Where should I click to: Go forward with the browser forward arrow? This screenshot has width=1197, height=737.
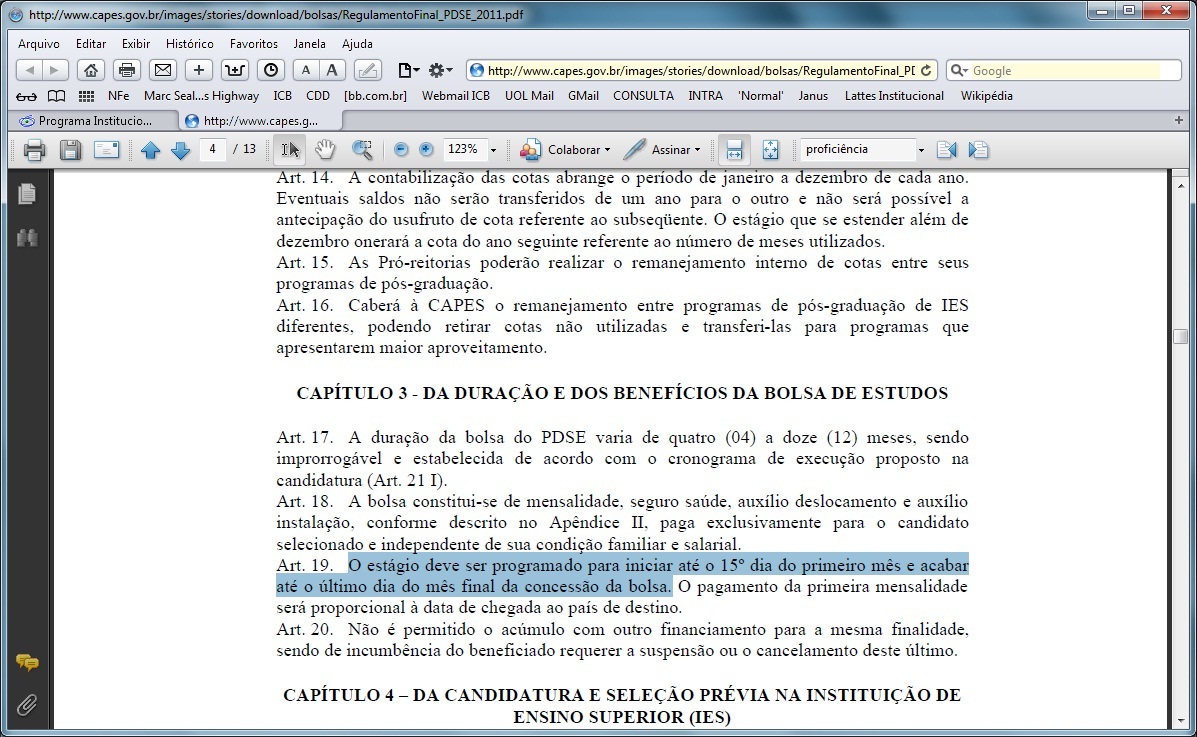(55, 70)
